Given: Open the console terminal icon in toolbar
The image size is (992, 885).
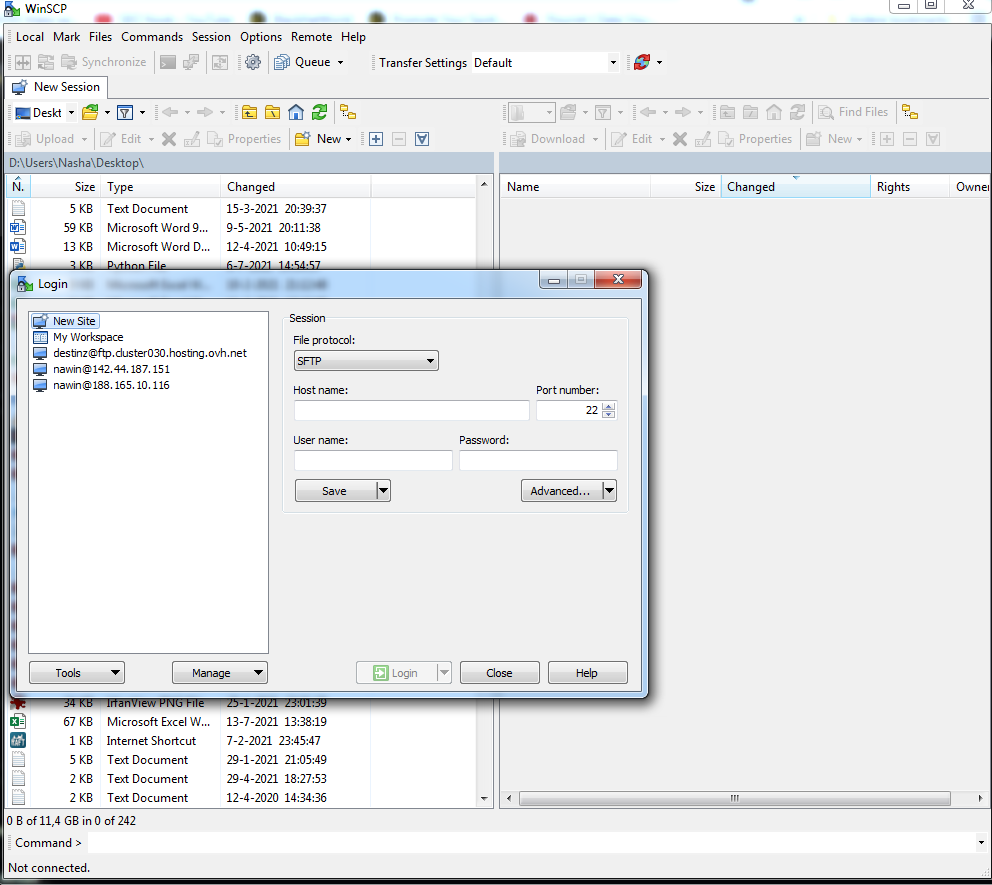Looking at the screenshot, I should (x=168, y=62).
